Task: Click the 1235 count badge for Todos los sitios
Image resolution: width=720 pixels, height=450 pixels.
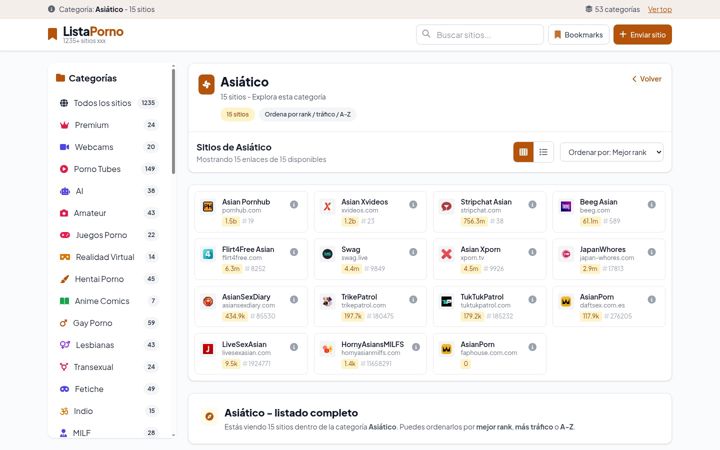Action: 148,103
